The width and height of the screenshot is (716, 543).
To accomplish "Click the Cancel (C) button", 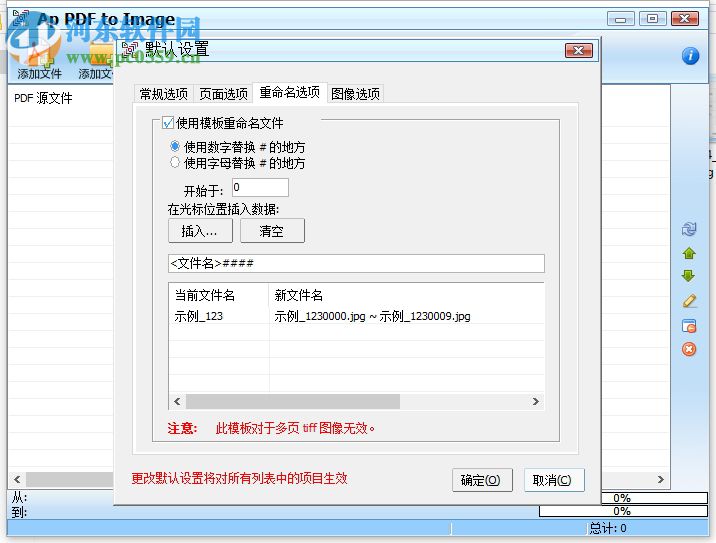I will coord(554,480).
